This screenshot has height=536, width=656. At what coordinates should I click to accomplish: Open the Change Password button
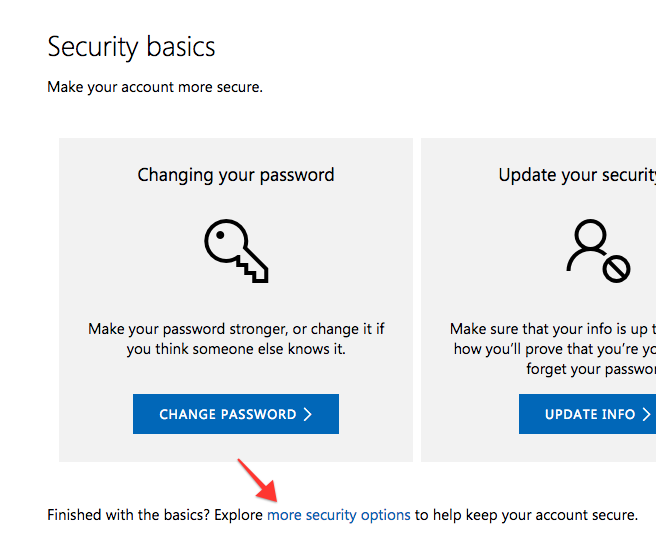click(236, 414)
